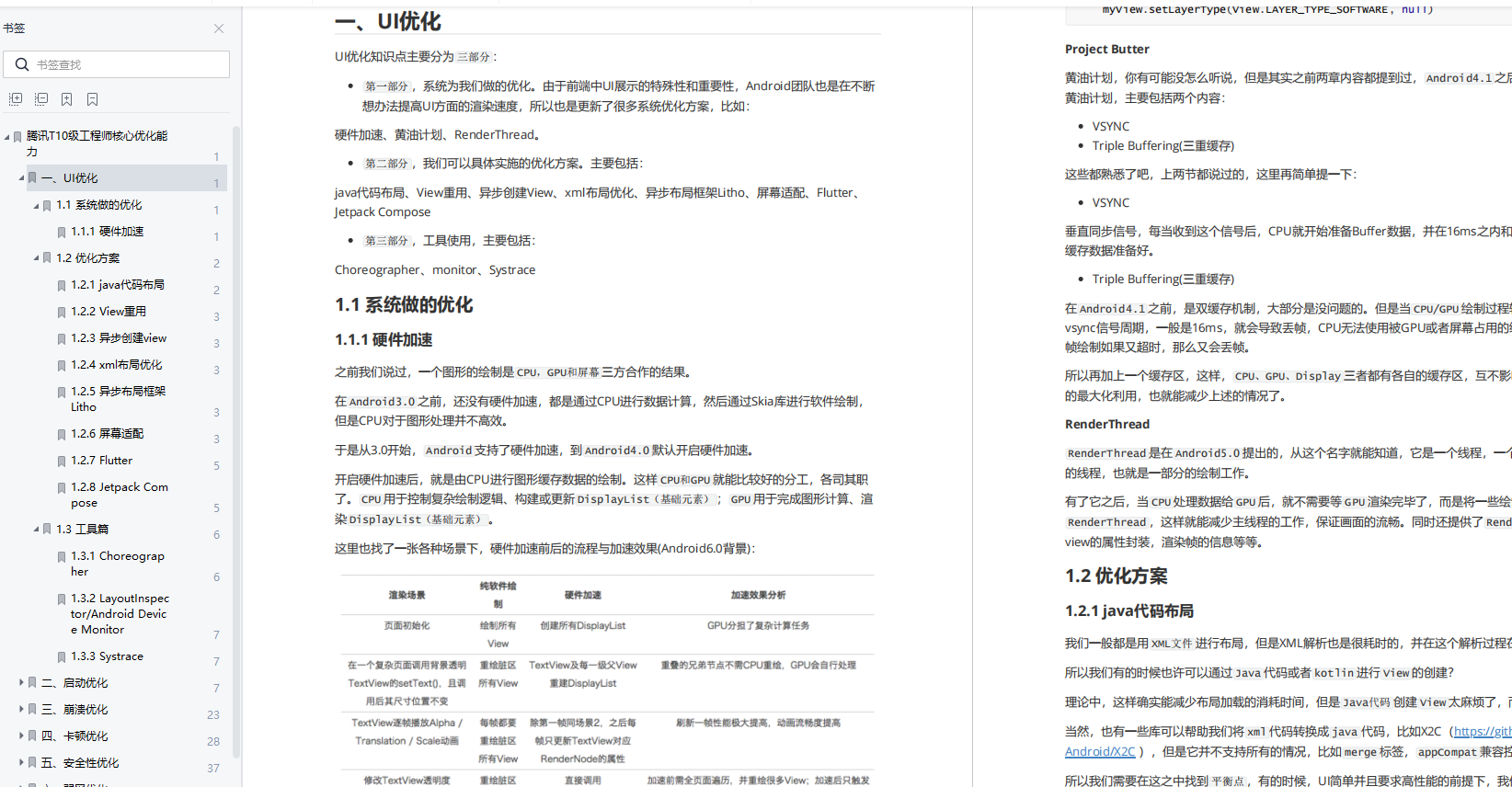Image resolution: width=1512 pixels, height=787 pixels.
Task: Jump to the 五、安全性优化 bookmark label
Action: coord(80,763)
